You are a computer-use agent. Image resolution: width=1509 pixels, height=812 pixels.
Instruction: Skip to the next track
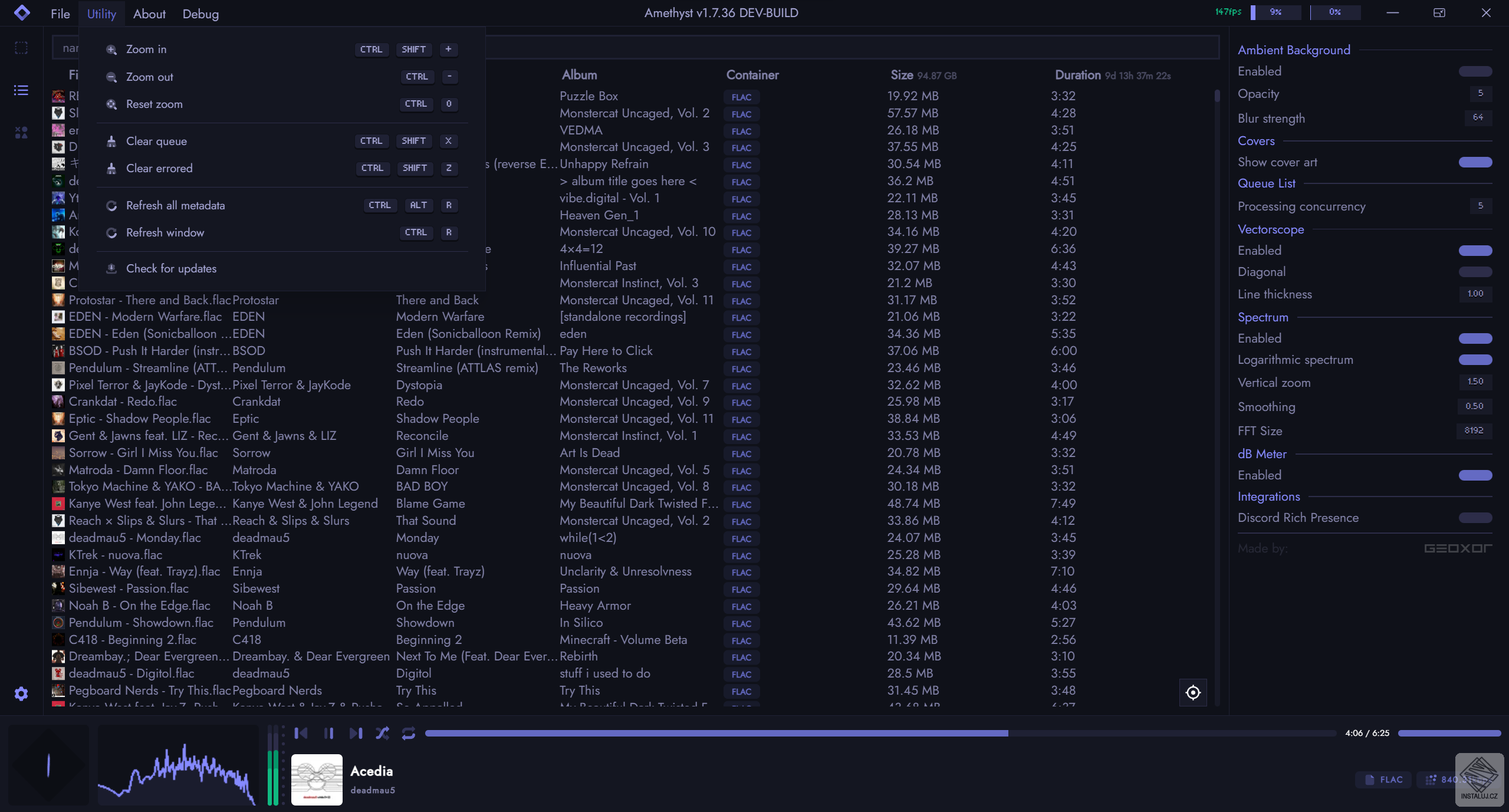point(356,733)
